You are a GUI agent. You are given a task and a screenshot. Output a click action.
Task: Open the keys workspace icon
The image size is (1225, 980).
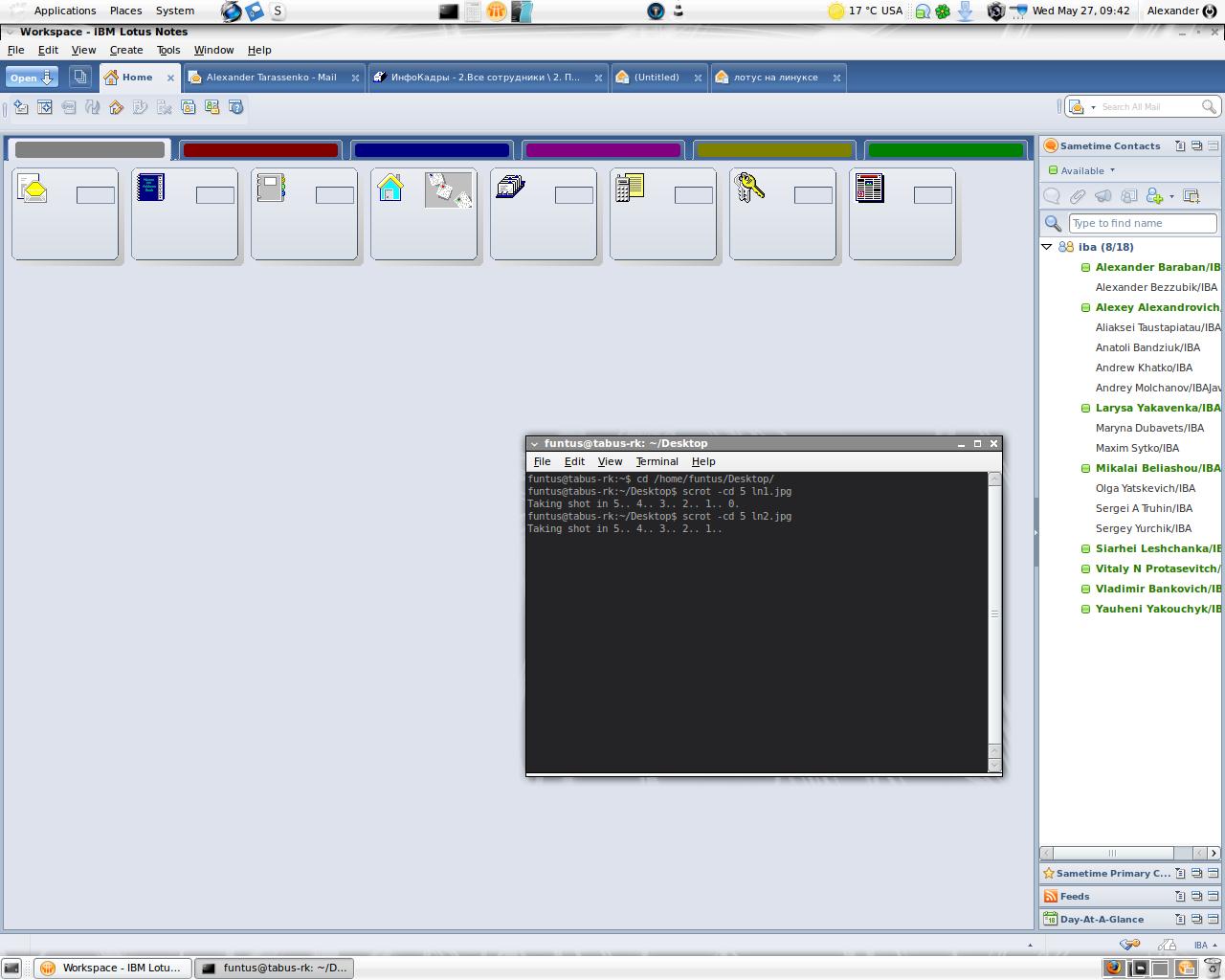(749, 187)
